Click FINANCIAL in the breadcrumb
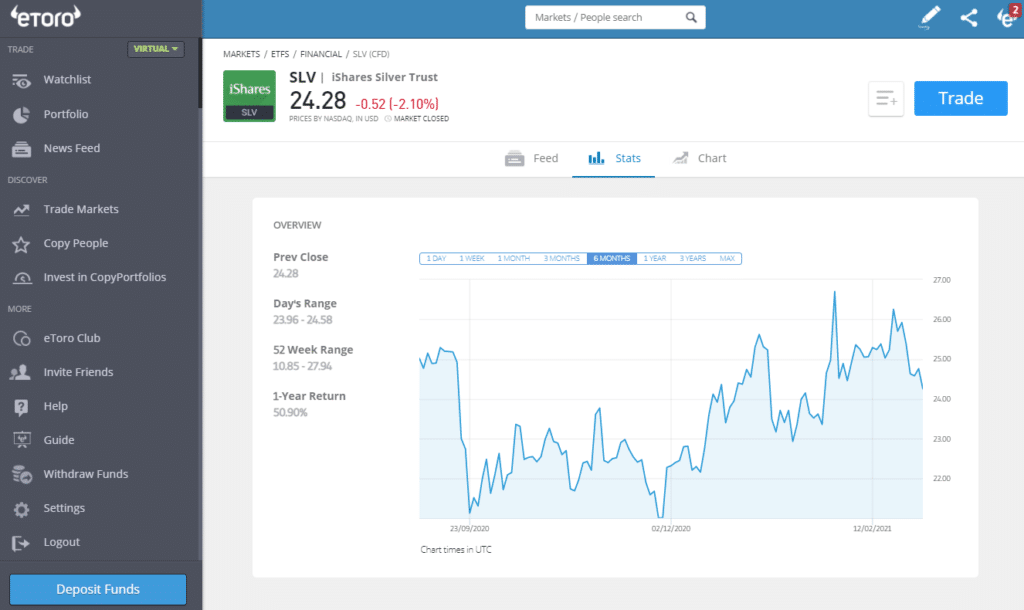 coord(321,54)
